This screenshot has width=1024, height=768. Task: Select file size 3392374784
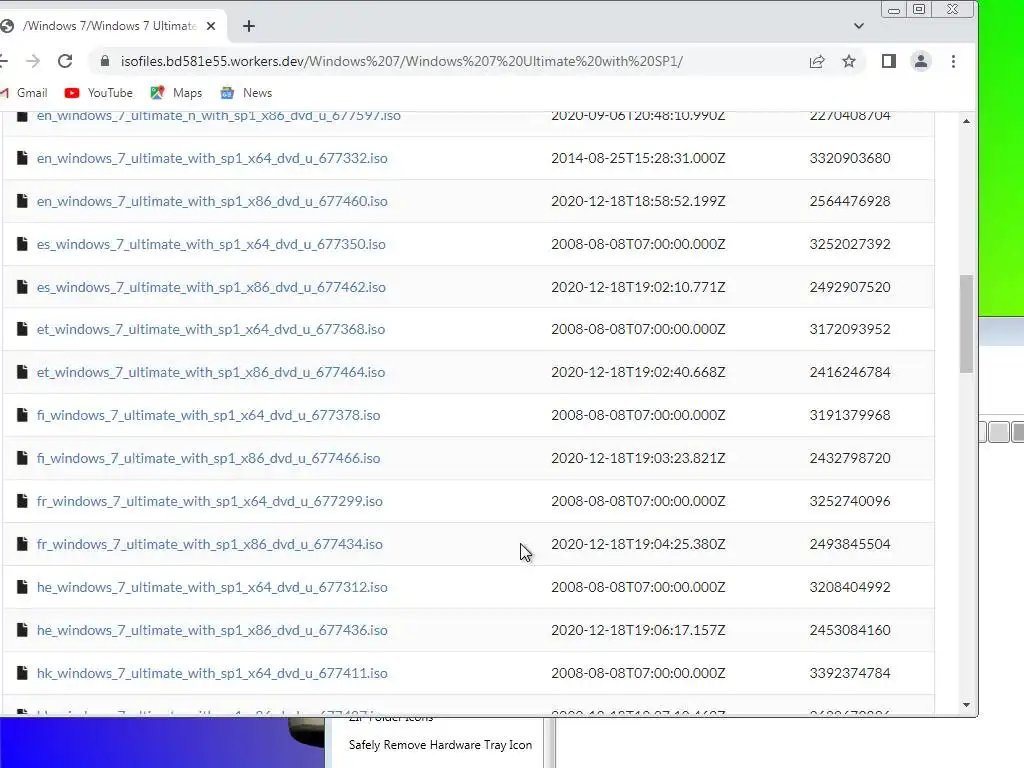pyautogui.click(x=850, y=673)
